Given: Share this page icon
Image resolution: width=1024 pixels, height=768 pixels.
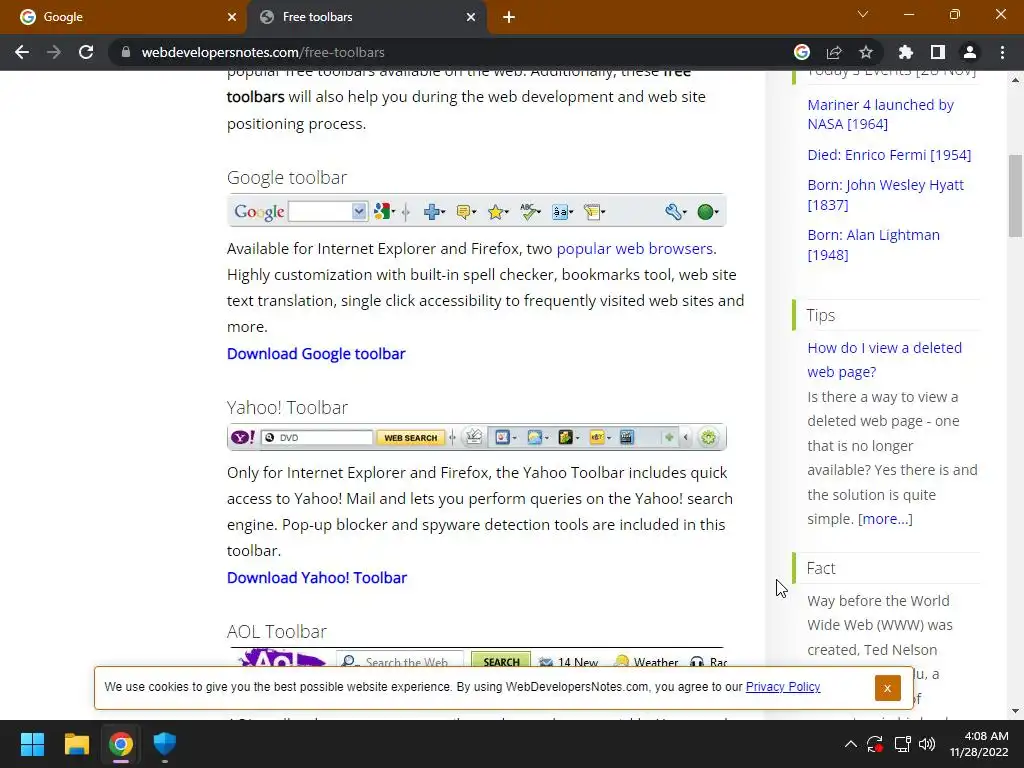Looking at the screenshot, I should 834,52.
